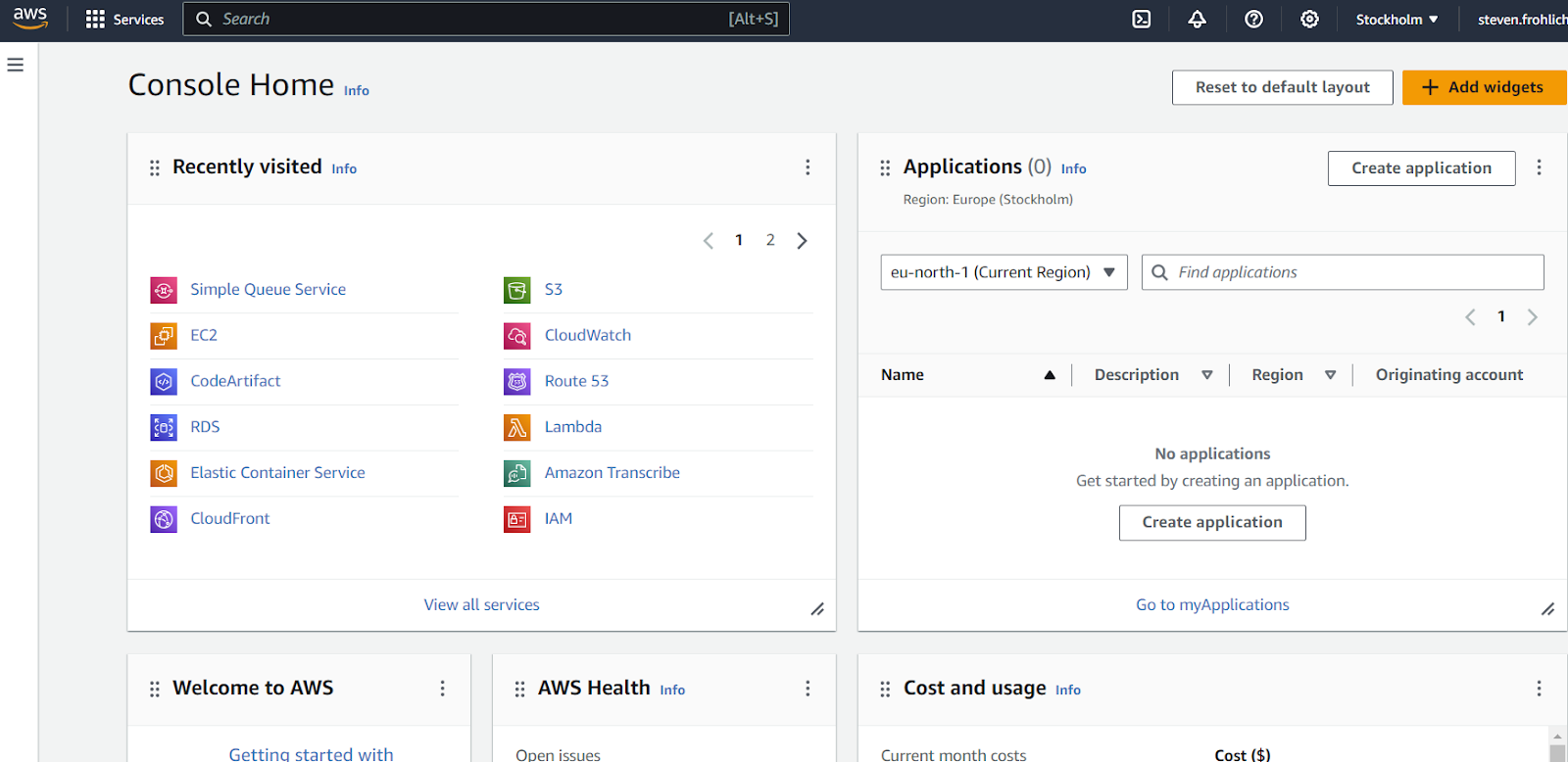The width and height of the screenshot is (1568, 762).
Task: Click the Recently visited resize corner
Action: click(817, 609)
